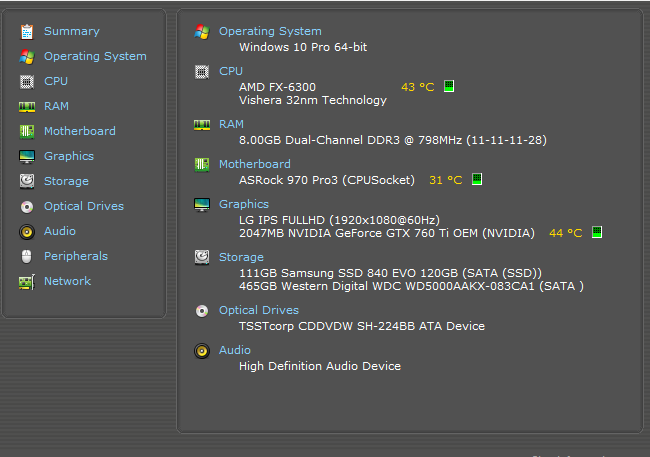Select Motherboard in the sidebar

click(x=80, y=131)
